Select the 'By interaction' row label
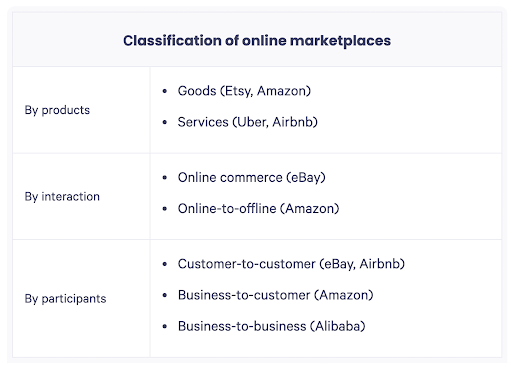Screen dimensions: 512x367 (62, 197)
